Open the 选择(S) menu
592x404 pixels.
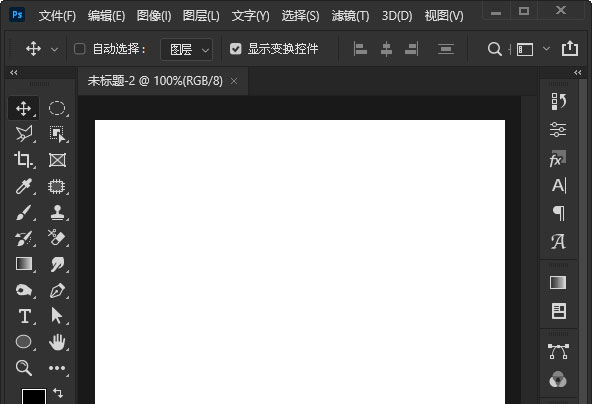pos(301,16)
